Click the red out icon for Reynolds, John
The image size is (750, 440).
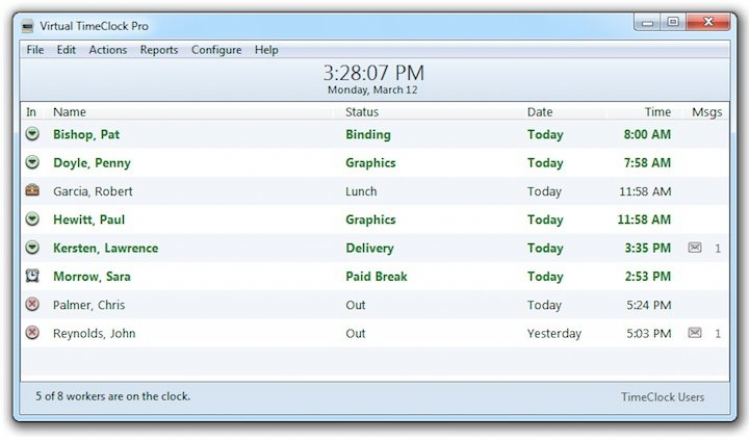click(x=32, y=332)
